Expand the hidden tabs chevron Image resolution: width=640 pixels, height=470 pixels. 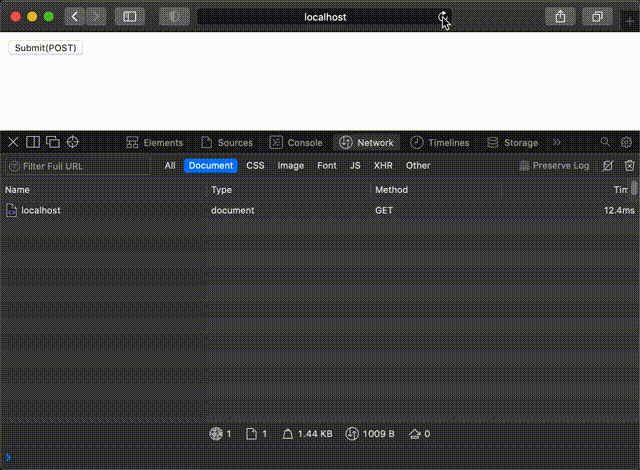point(556,142)
